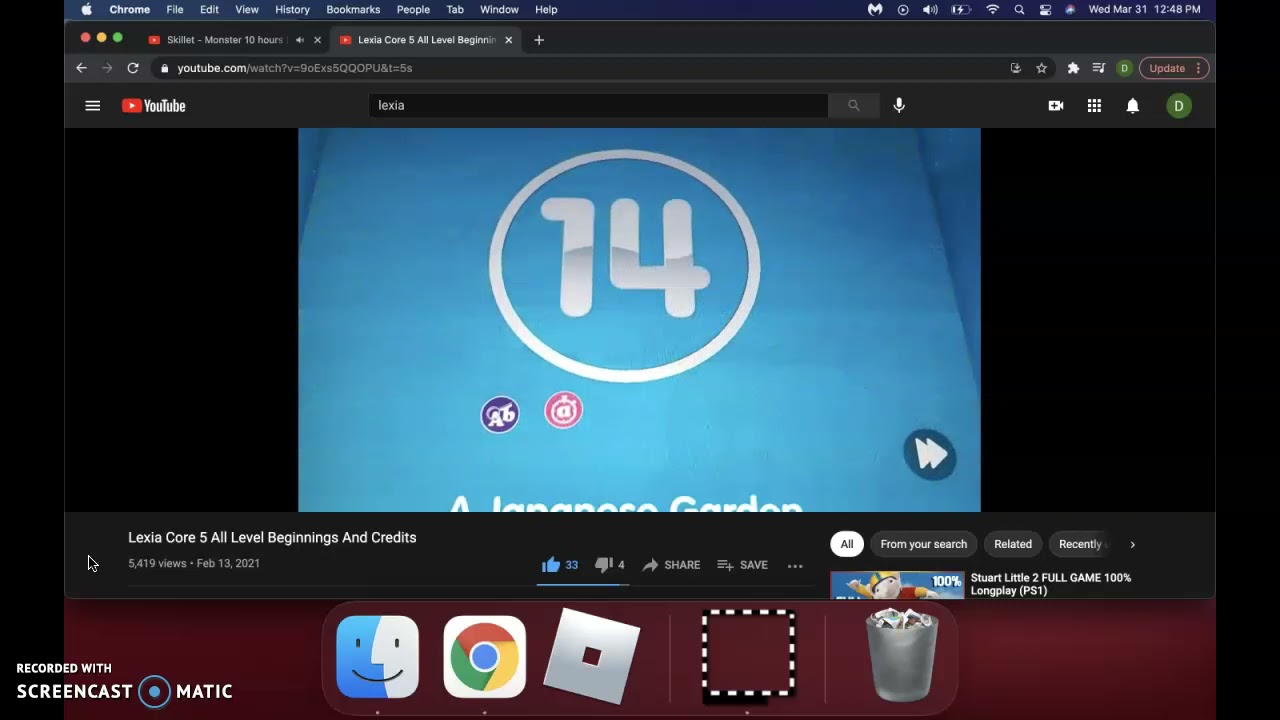
Task: Open volume control in menu bar
Action: click(x=931, y=10)
